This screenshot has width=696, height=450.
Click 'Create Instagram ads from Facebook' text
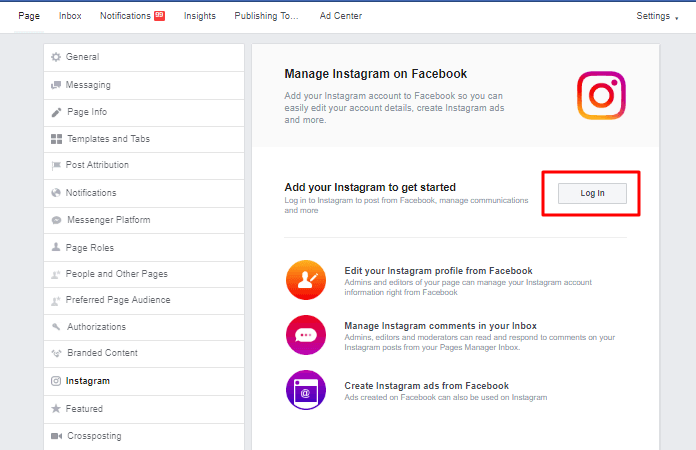pyautogui.click(x=427, y=386)
